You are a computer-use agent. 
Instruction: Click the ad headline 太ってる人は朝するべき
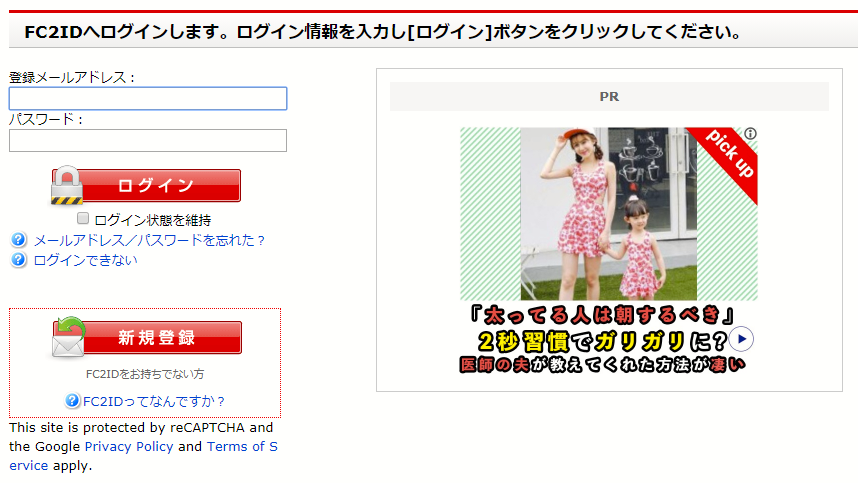pos(601,315)
